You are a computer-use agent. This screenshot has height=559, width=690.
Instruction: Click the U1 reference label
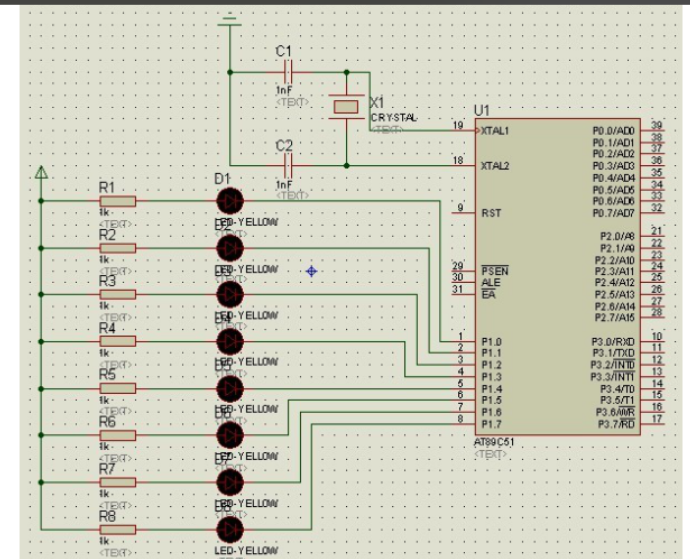[484, 110]
